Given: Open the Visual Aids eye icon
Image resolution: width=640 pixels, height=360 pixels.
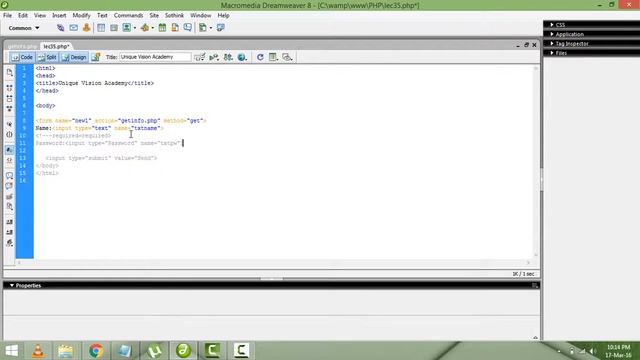Looking at the screenshot, I should [x=287, y=57].
